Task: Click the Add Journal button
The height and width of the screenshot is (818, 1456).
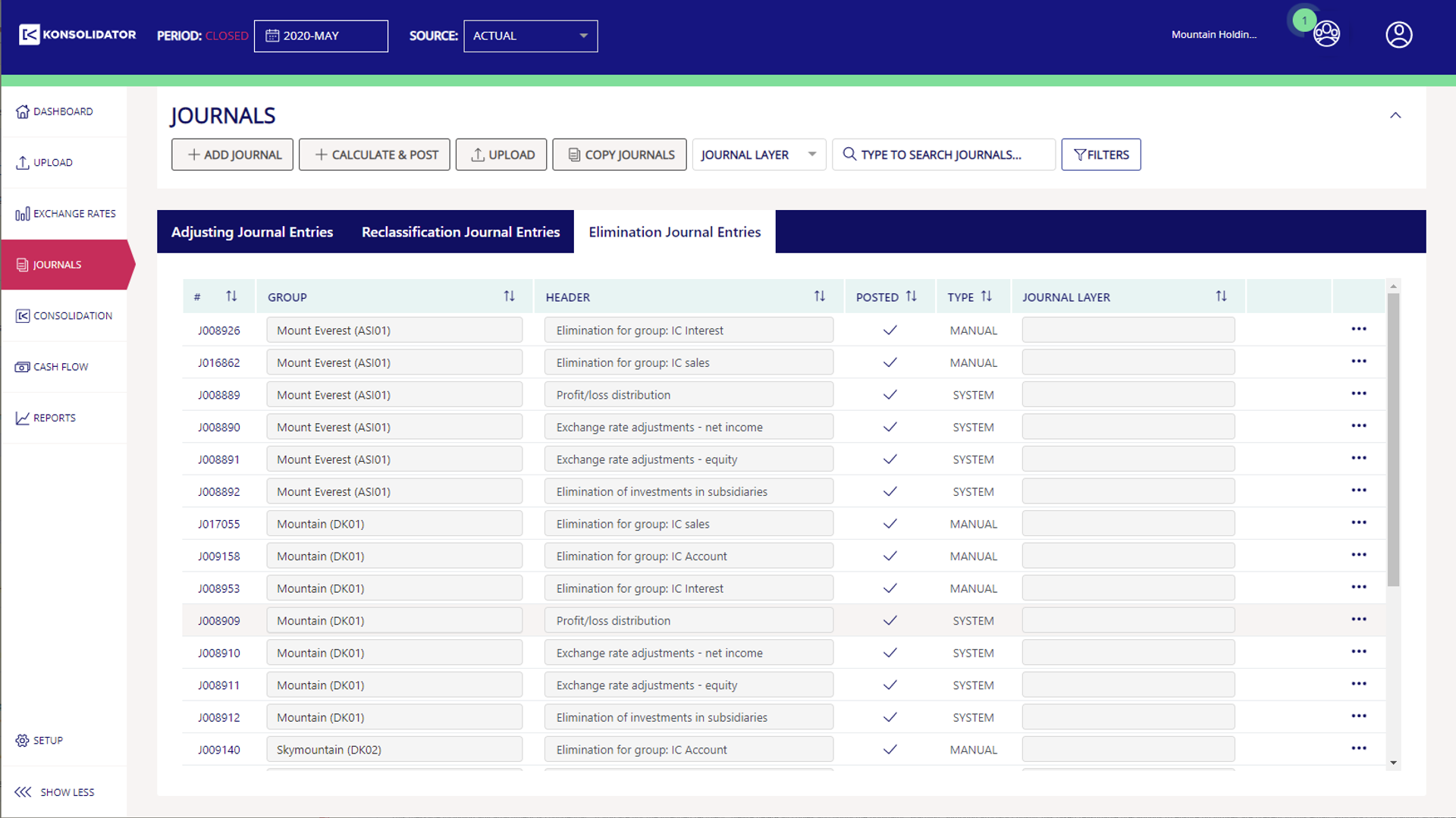Action: click(x=232, y=155)
